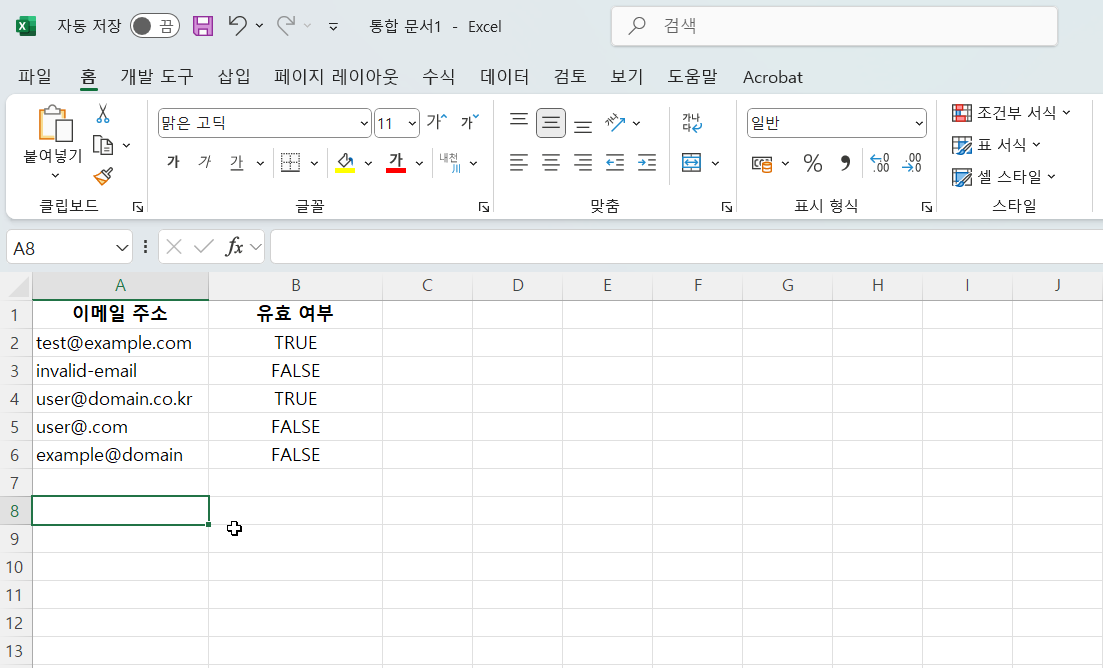This screenshot has height=668, width=1103.
Task: Toggle bold formatting with the 가 icon
Action: point(172,162)
